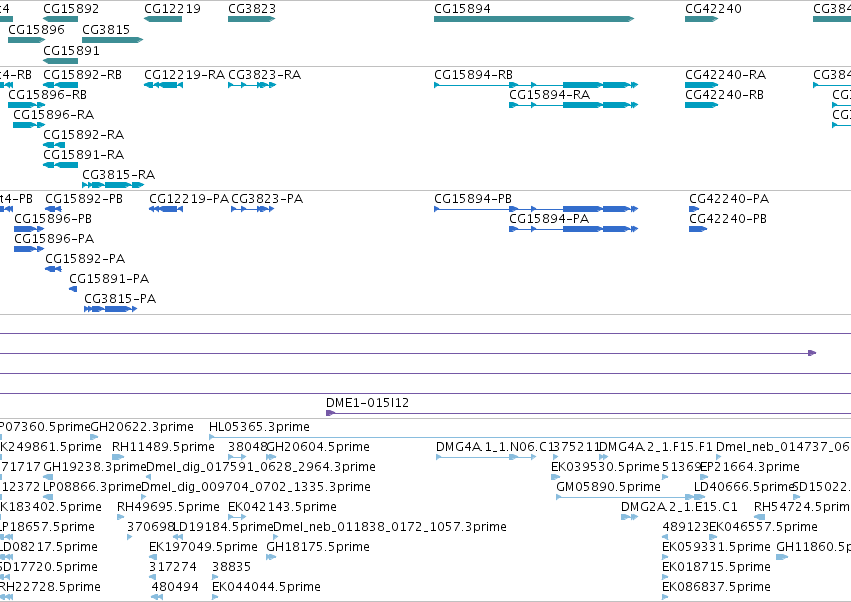Click EST GH20622.3prime
The image size is (851, 602).
coord(142,427)
